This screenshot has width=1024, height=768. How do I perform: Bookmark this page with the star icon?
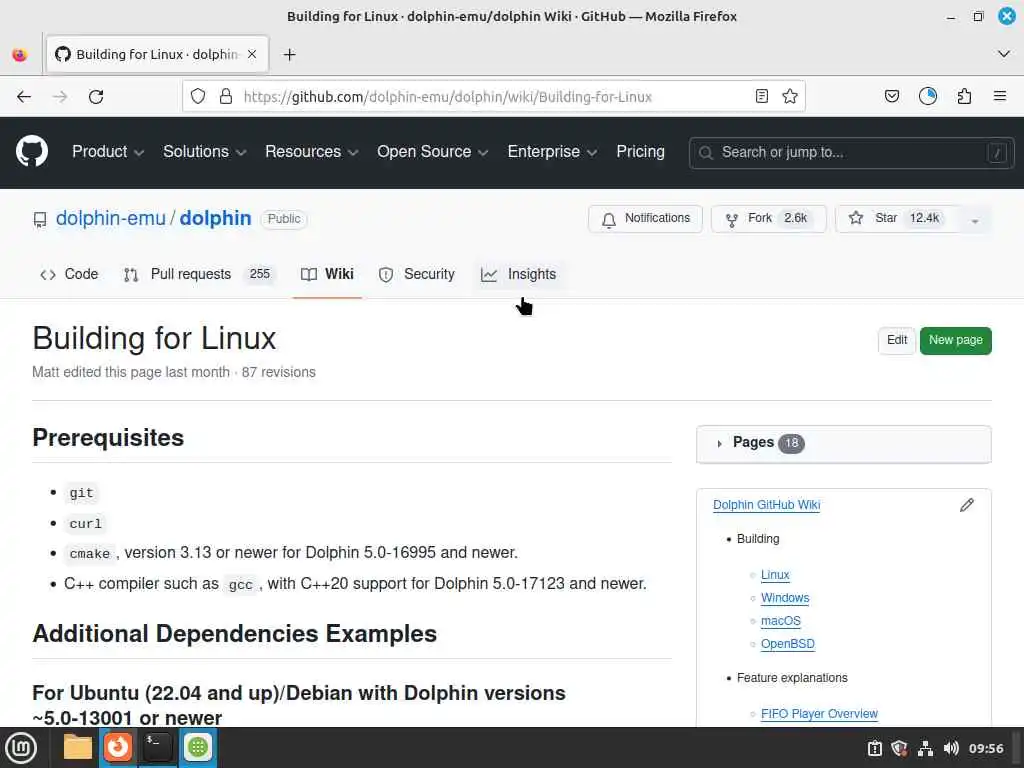pyautogui.click(x=790, y=97)
